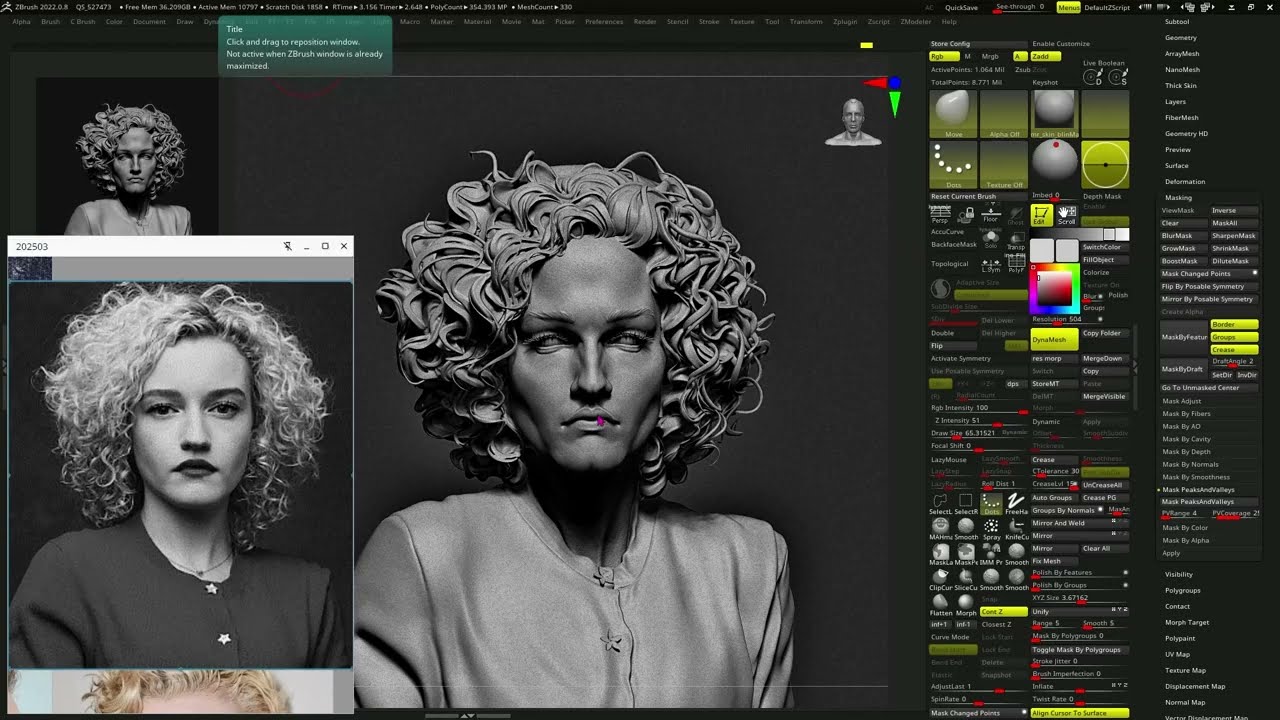Select the SliceCurve brush
The height and width of the screenshot is (720, 1280).
point(965,580)
